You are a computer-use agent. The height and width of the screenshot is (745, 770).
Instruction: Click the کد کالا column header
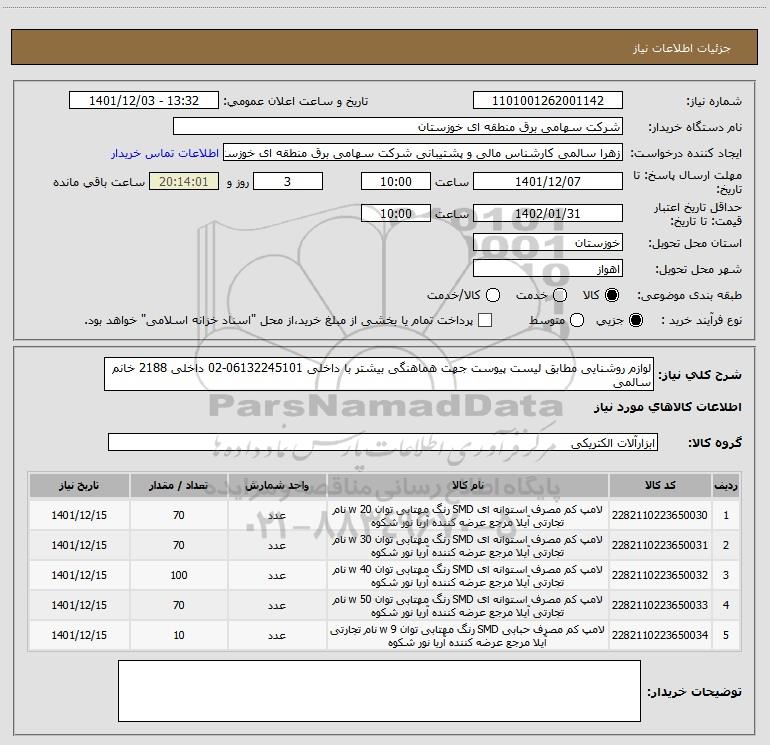click(x=659, y=485)
